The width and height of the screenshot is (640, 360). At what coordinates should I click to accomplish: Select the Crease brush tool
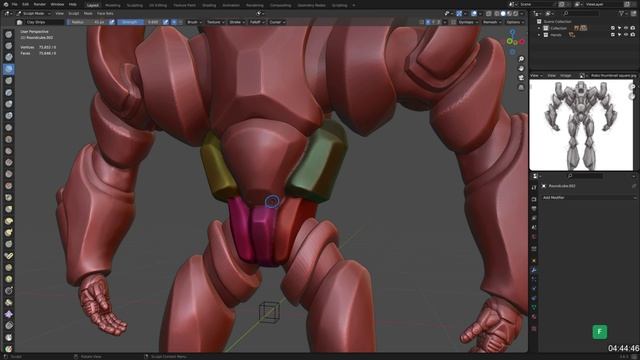pos(9,127)
